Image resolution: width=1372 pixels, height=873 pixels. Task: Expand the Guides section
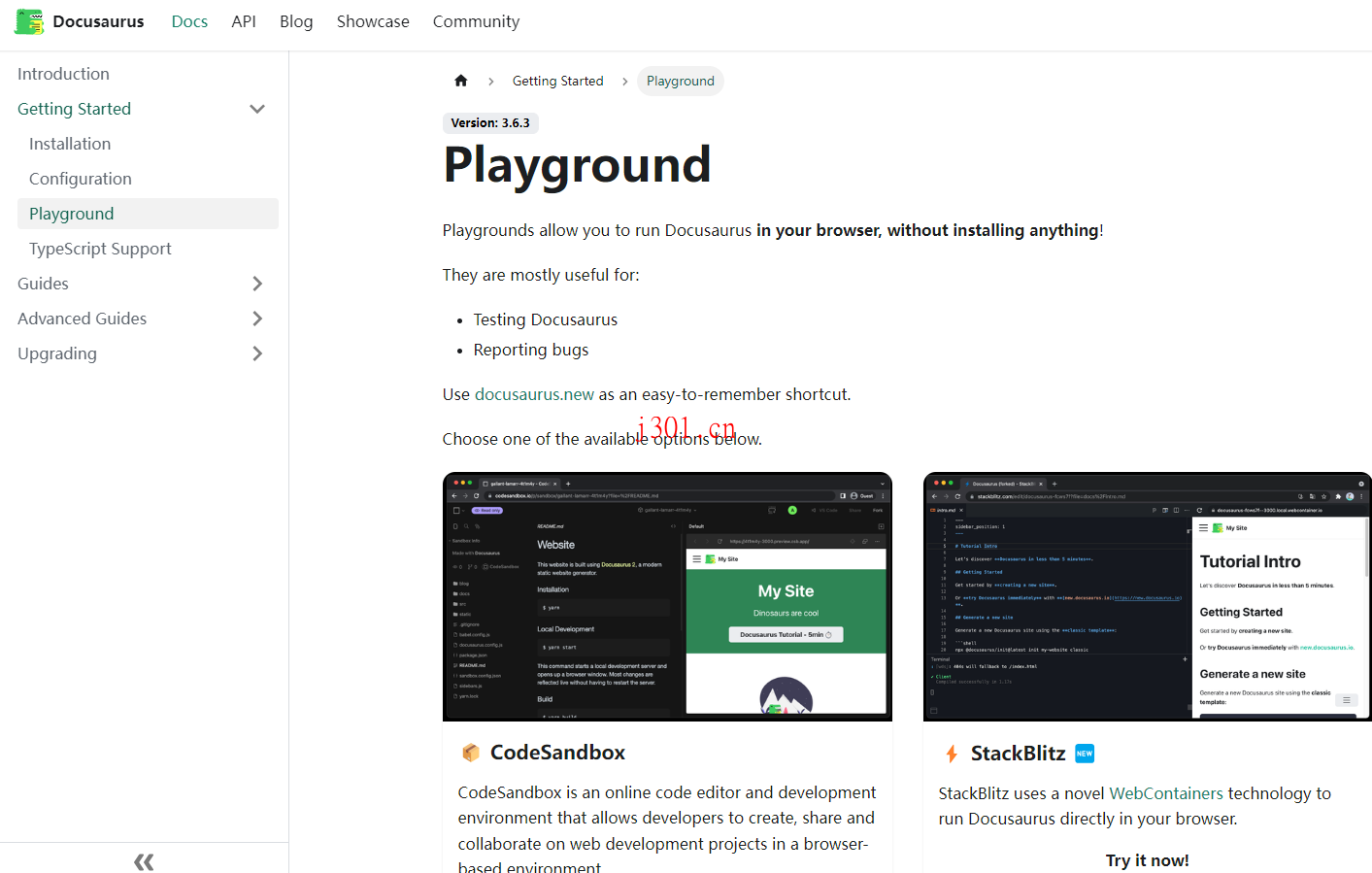coord(257,284)
